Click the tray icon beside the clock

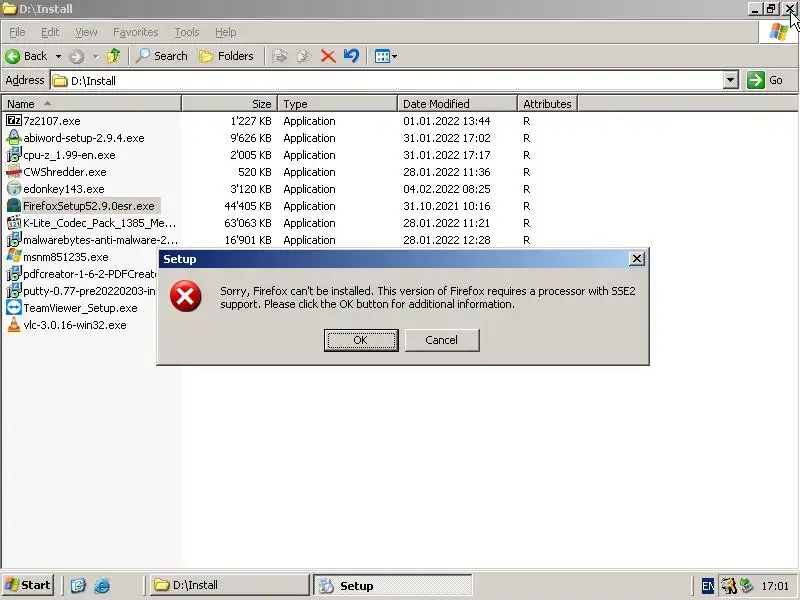(x=747, y=585)
